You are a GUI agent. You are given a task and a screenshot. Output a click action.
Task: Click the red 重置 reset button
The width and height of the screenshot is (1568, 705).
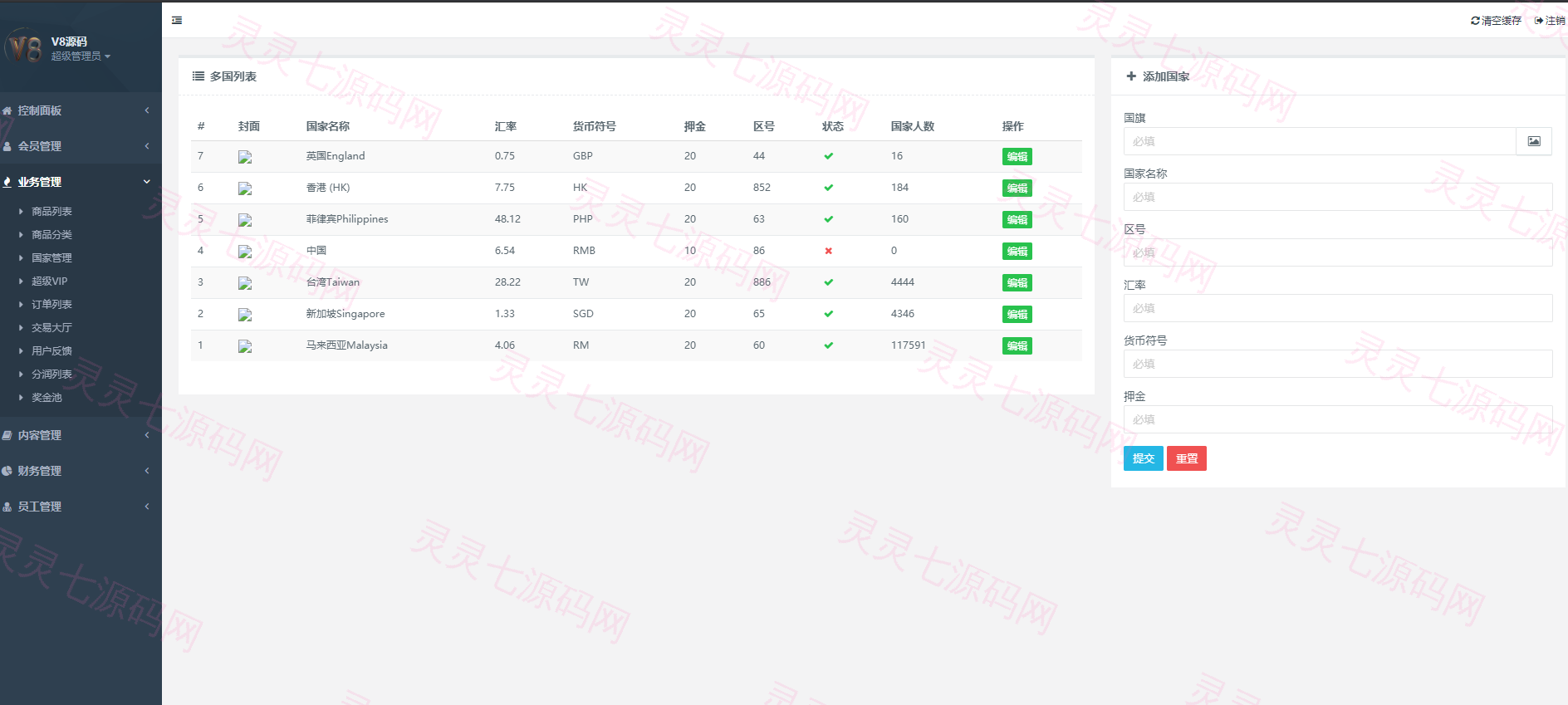(x=1187, y=458)
